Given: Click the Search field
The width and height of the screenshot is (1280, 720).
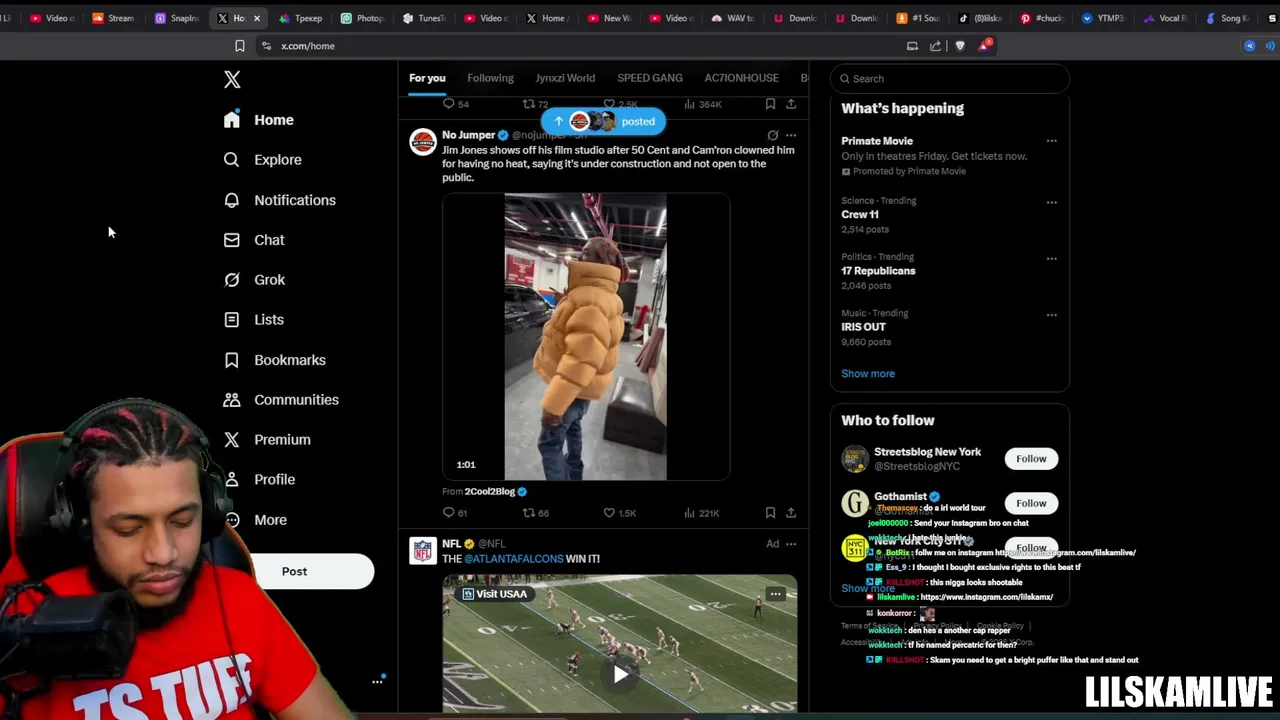Looking at the screenshot, I should 950,79.
